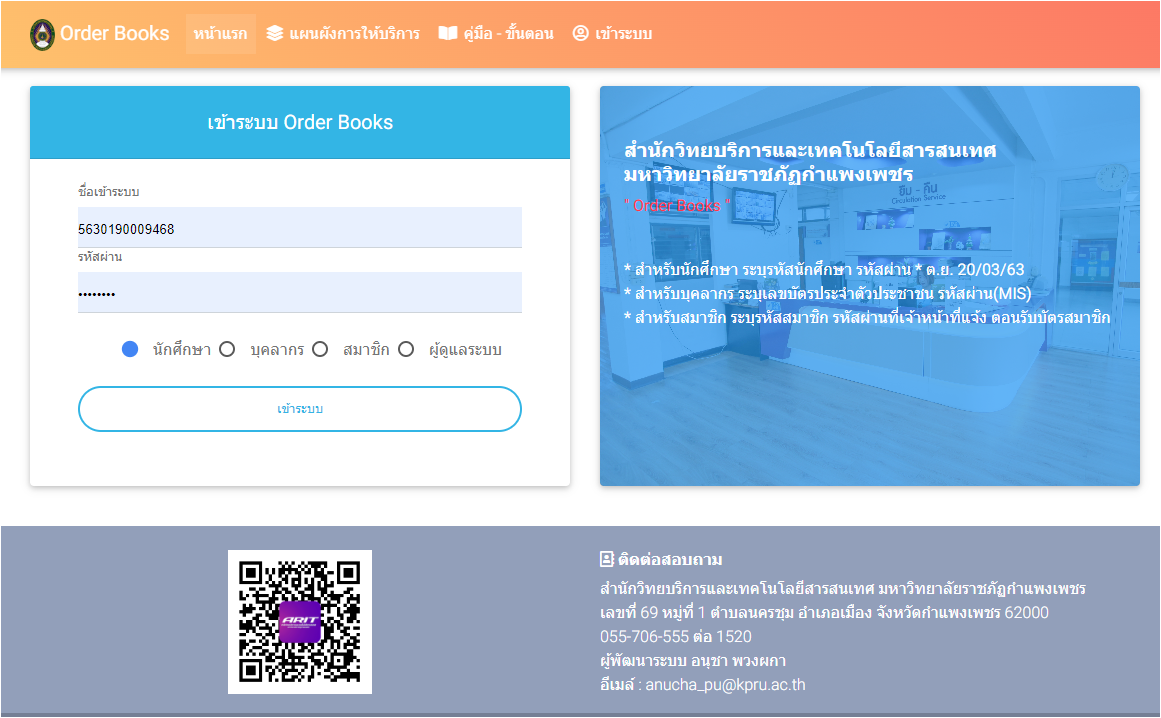Select the สมาชิก radio button
The image size is (1161, 718).
(x=320, y=349)
